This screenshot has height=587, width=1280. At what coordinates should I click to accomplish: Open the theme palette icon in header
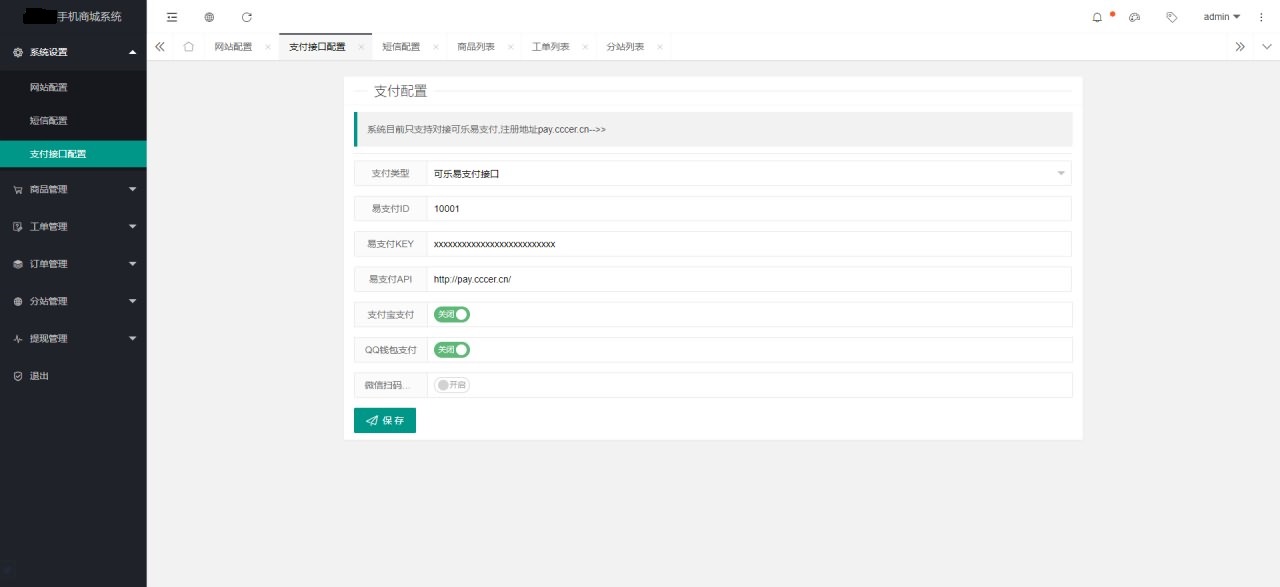(1135, 17)
